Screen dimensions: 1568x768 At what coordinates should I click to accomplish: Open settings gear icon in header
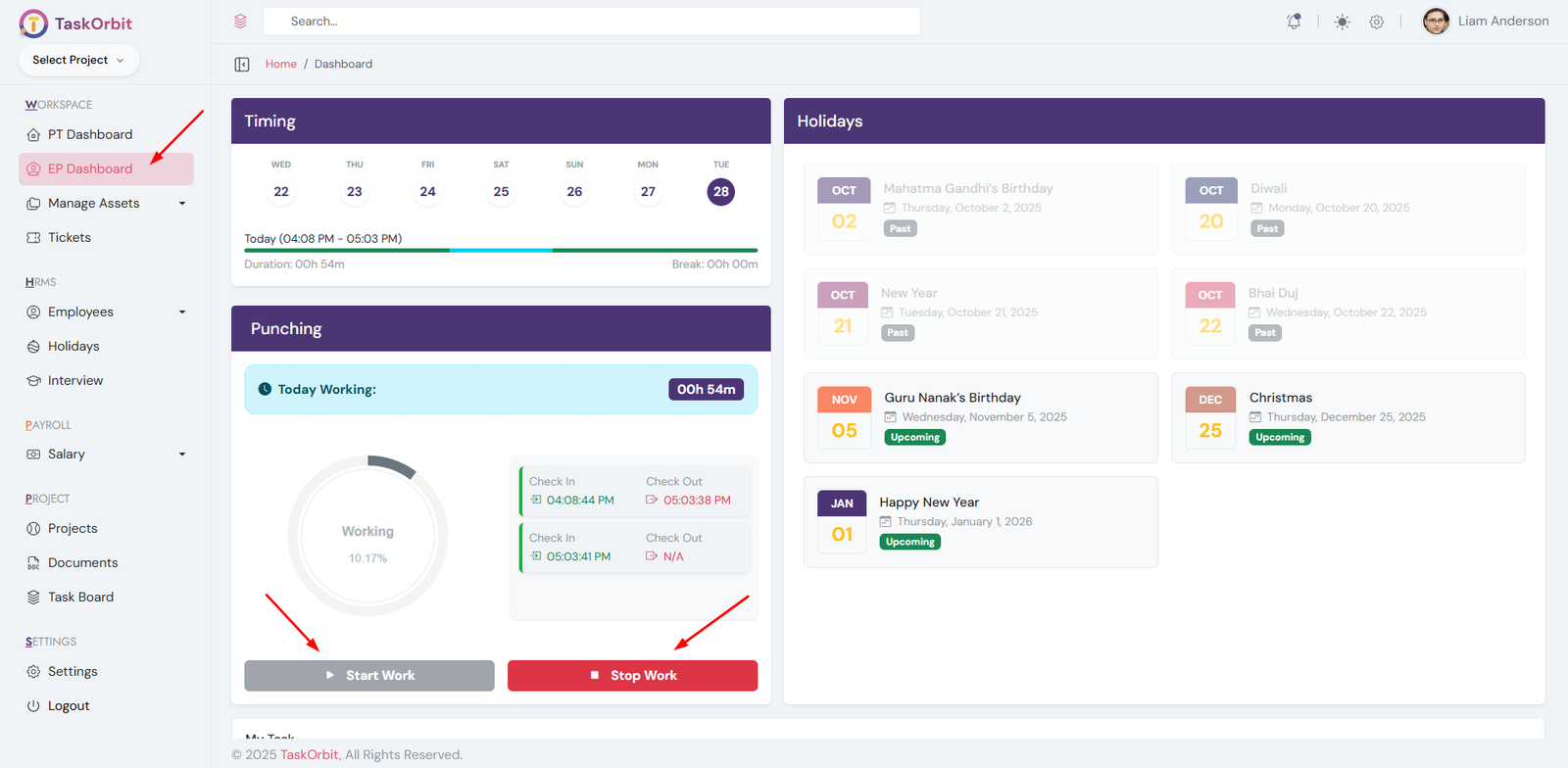pos(1377,22)
